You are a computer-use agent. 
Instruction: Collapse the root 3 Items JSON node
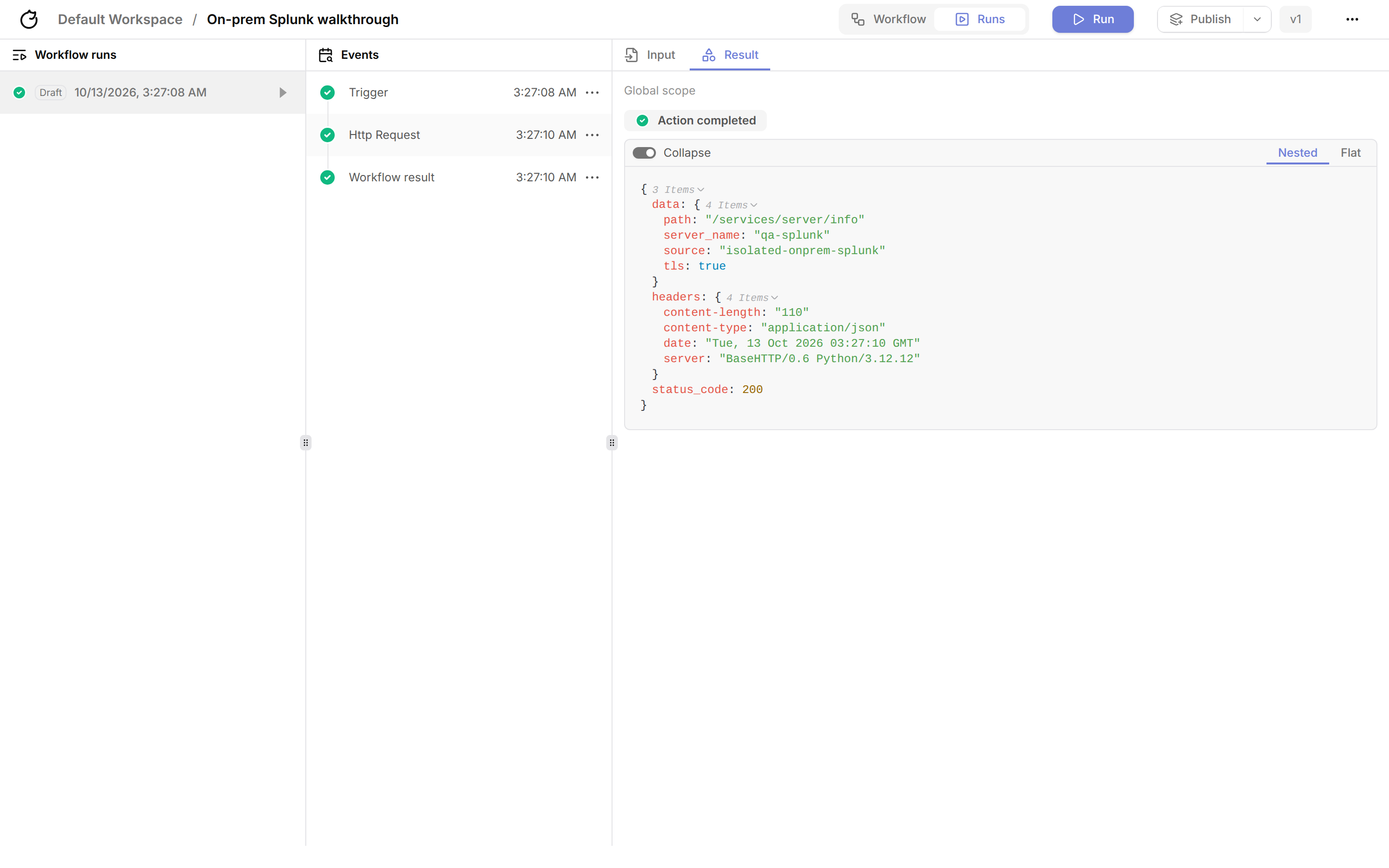(678, 190)
